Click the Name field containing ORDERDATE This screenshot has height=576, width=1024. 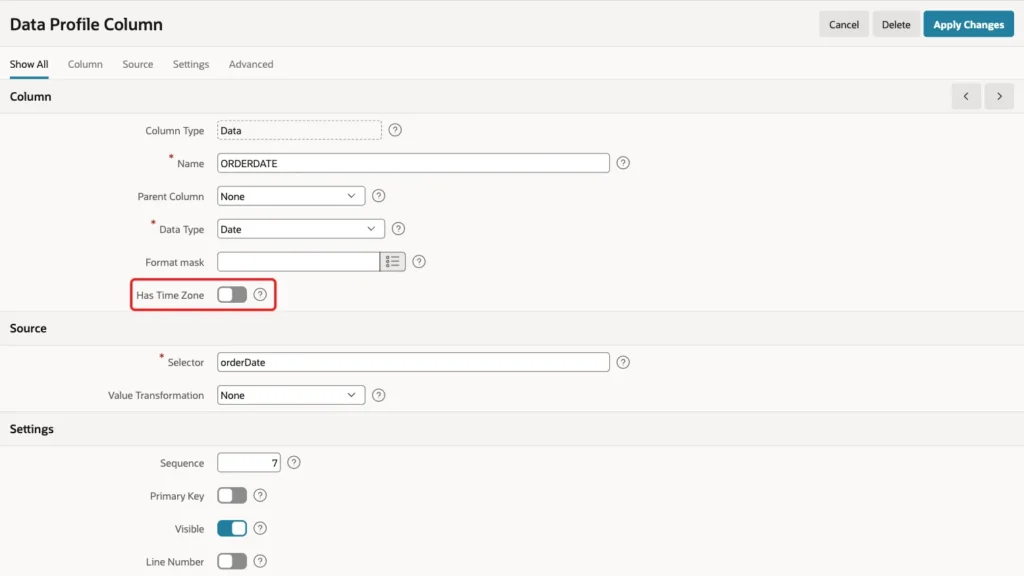413,163
